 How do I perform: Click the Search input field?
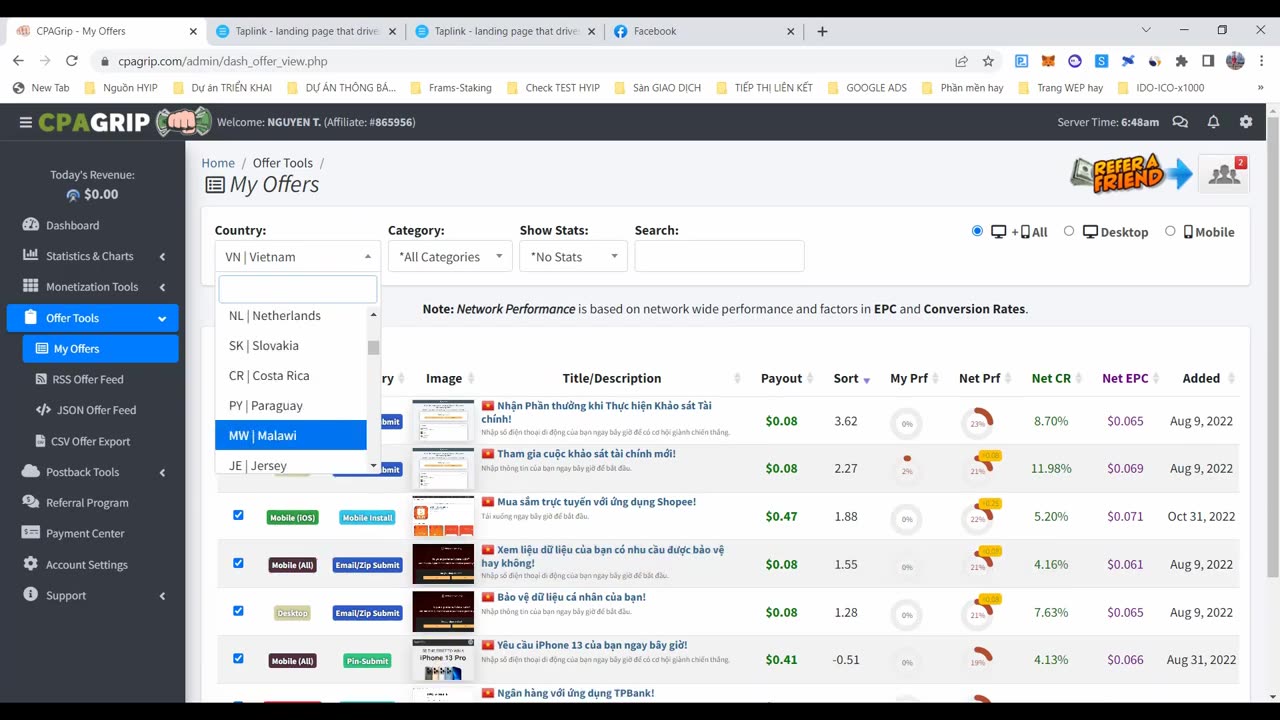(719, 257)
